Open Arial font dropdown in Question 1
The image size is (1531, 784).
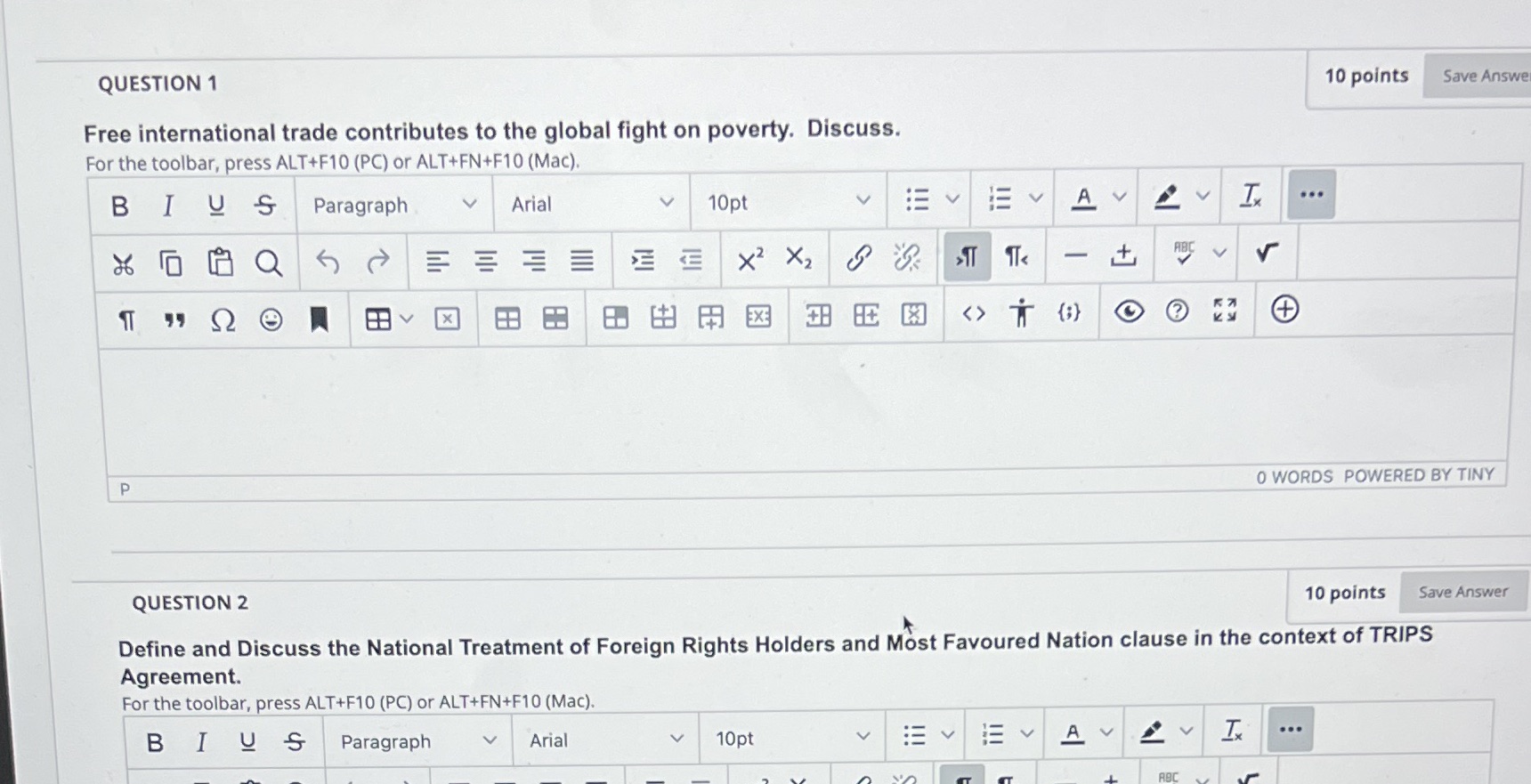tap(592, 204)
